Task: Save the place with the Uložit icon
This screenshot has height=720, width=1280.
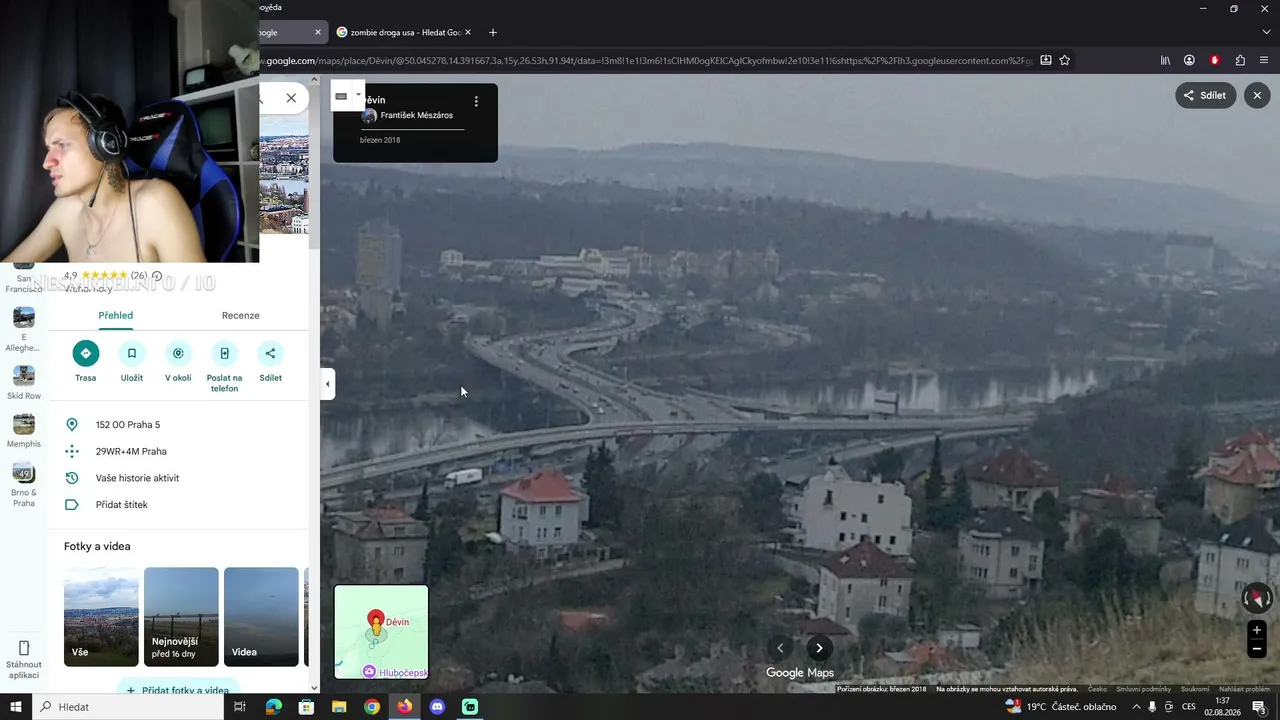Action: pyautogui.click(x=131, y=353)
